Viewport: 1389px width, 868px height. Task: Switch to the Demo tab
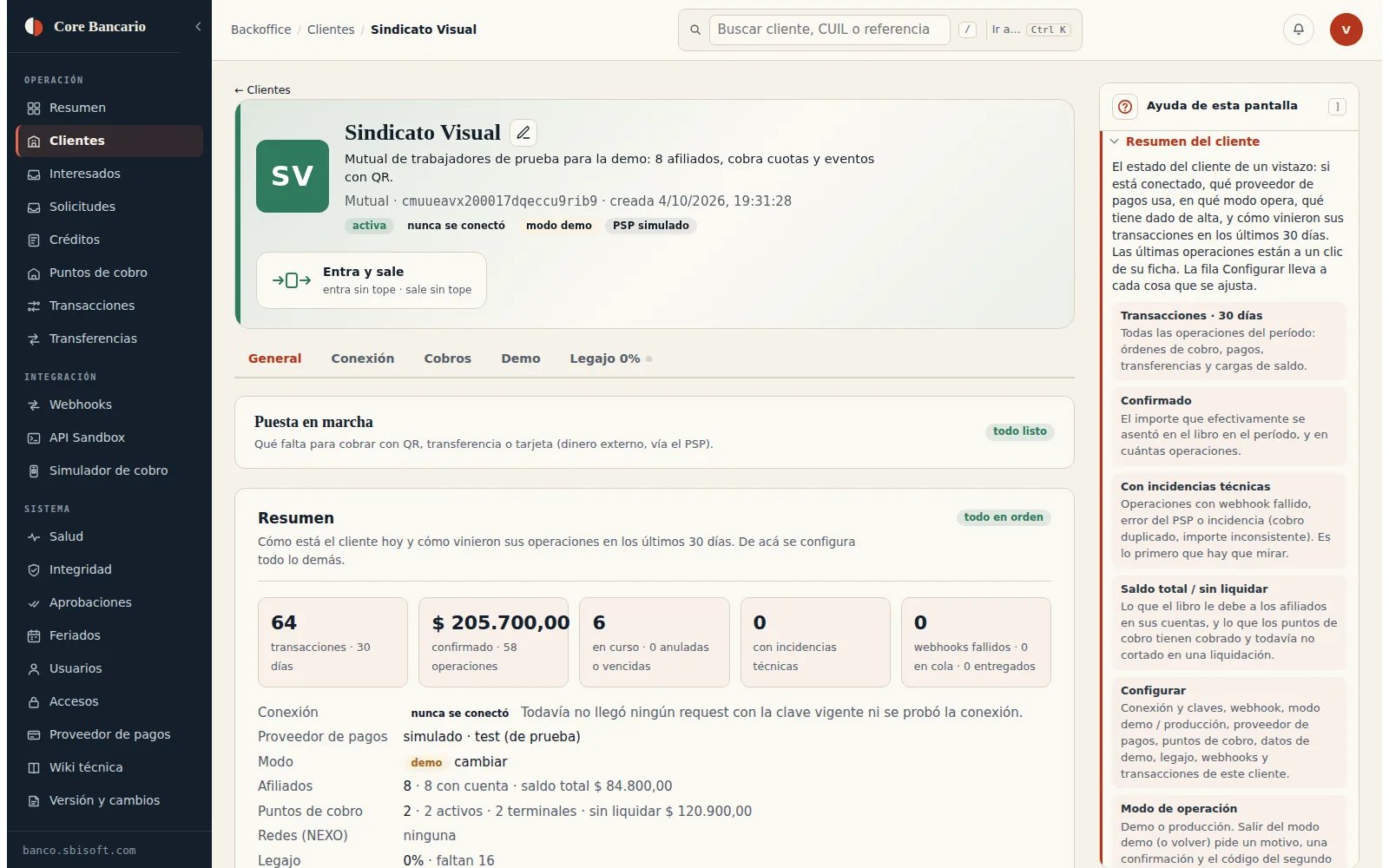[520, 358]
